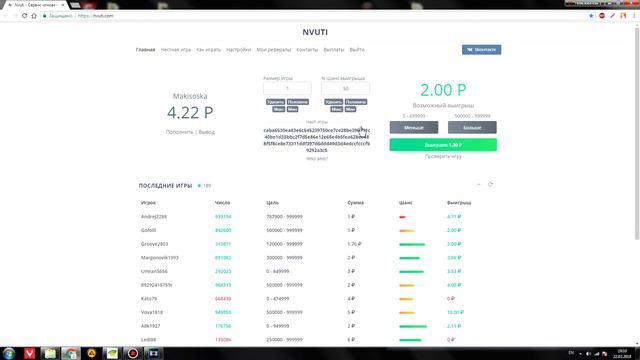Screen dimensions: 640x360
Task: Switch to Chrome on the taskbar
Action: click(71, 353)
